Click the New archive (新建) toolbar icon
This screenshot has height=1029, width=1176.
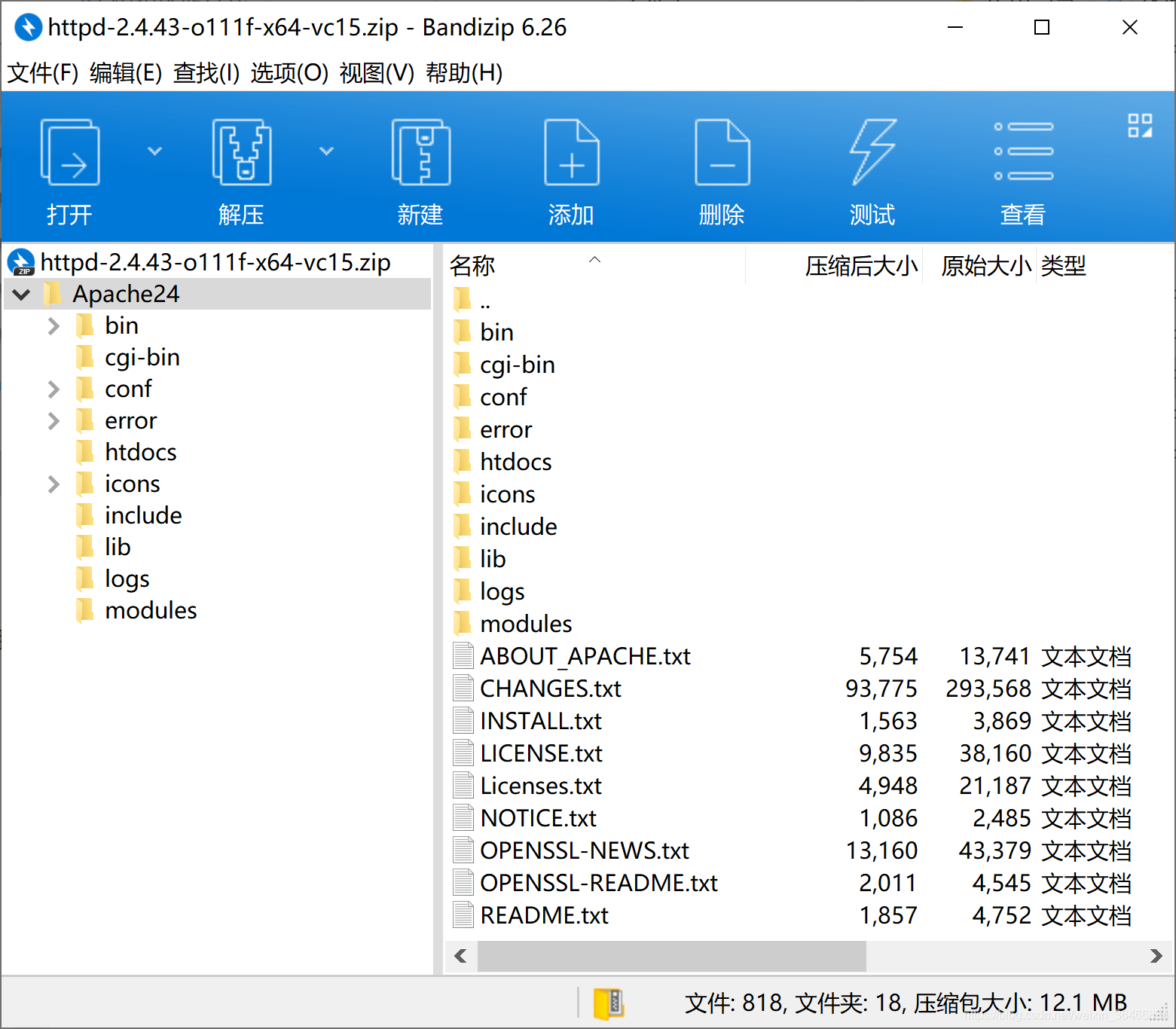420,152
